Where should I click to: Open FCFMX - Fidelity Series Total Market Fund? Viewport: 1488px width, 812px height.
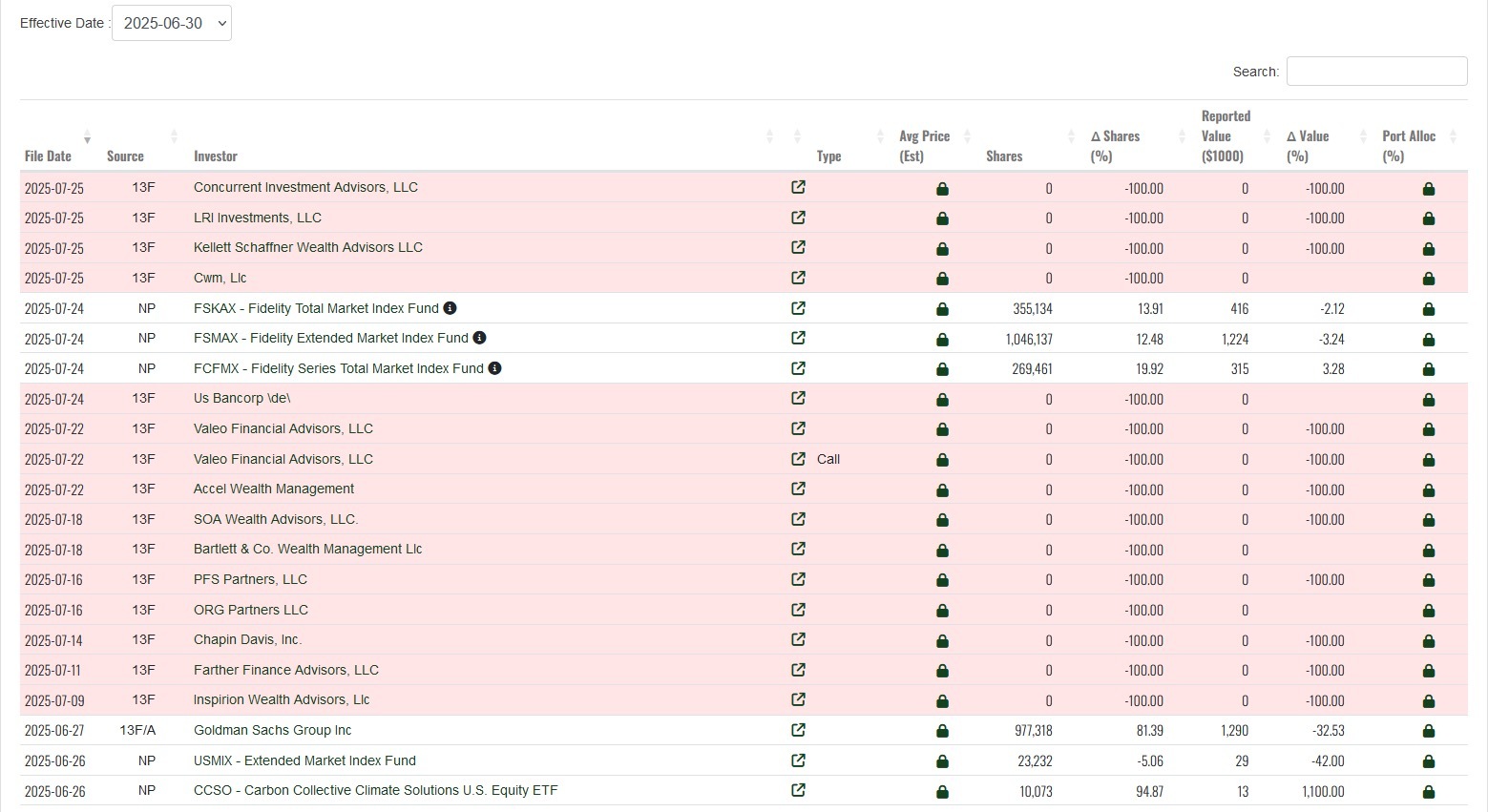[339, 368]
